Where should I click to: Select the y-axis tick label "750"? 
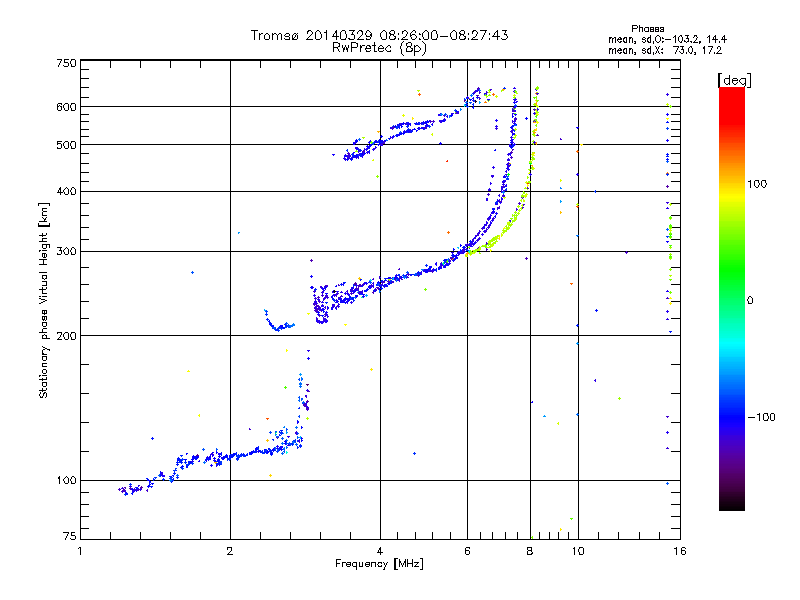(66, 63)
